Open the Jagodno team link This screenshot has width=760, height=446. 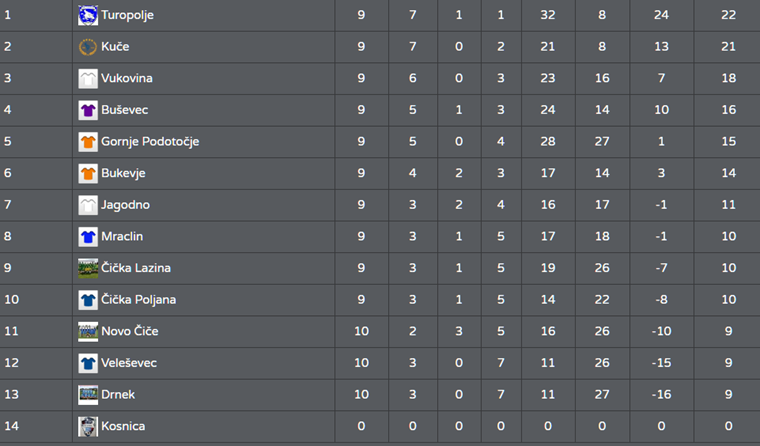126,205
